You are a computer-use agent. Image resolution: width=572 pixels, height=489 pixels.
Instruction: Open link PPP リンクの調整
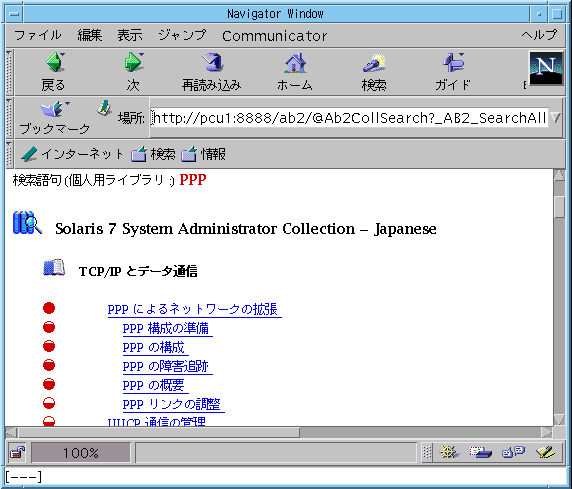tap(173, 404)
